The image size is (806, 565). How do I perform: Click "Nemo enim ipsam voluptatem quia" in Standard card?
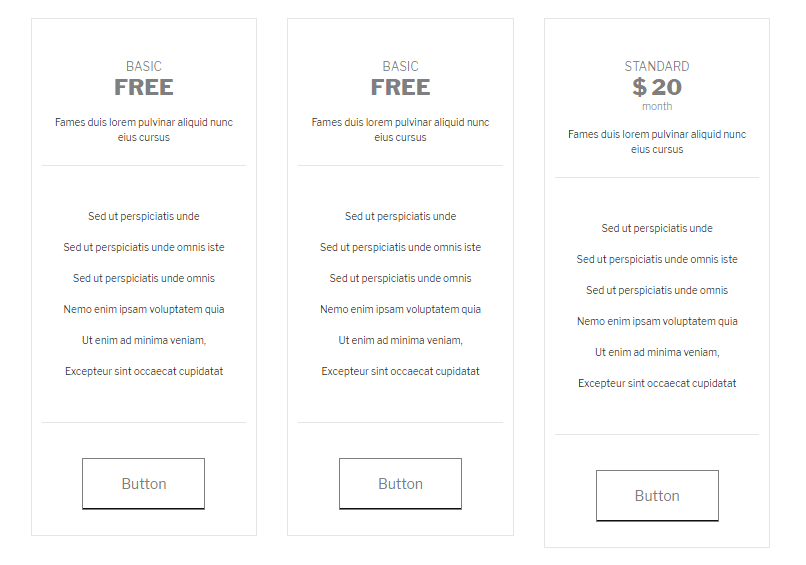(x=657, y=321)
